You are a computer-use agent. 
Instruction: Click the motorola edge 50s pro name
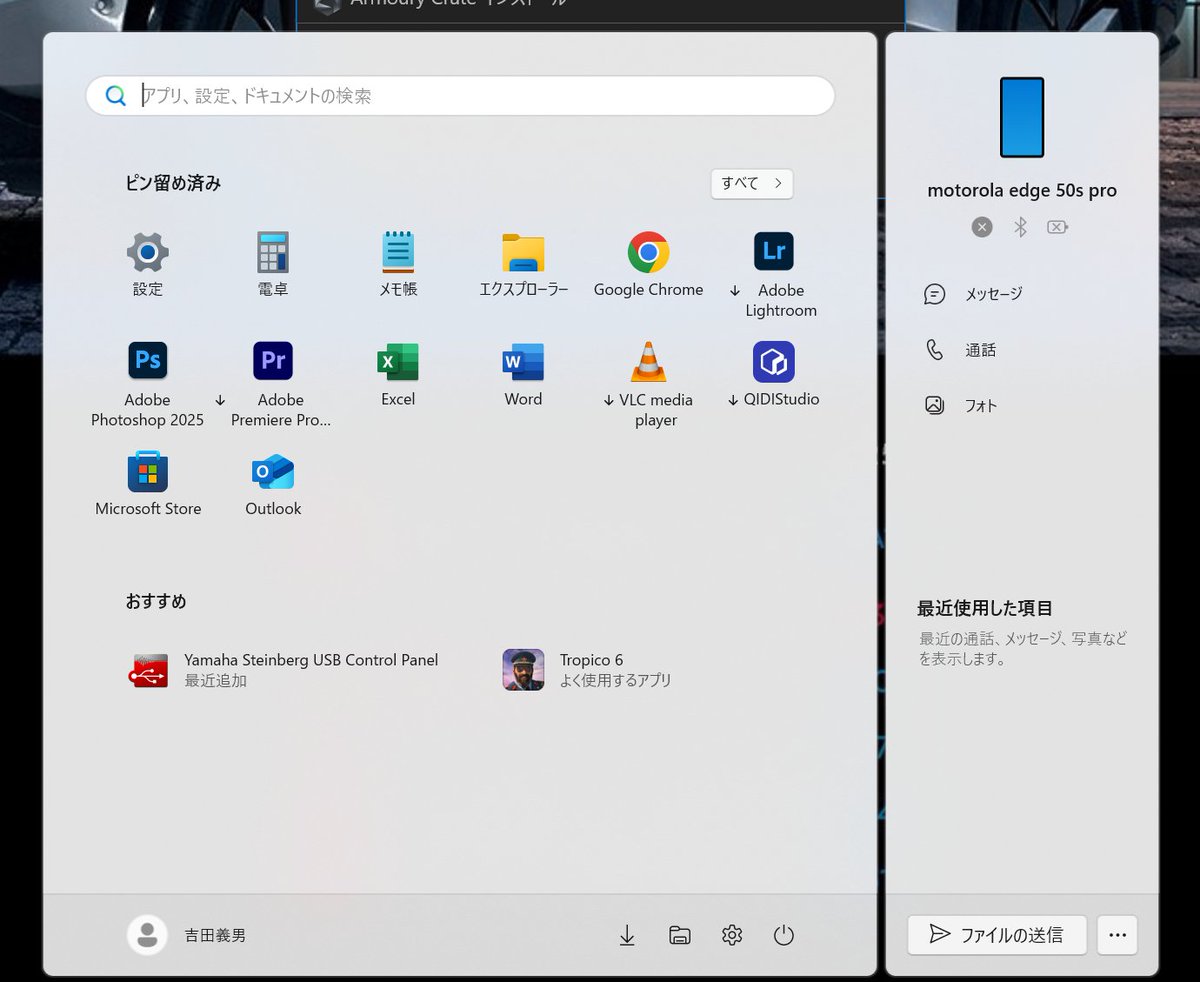pos(1022,190)
